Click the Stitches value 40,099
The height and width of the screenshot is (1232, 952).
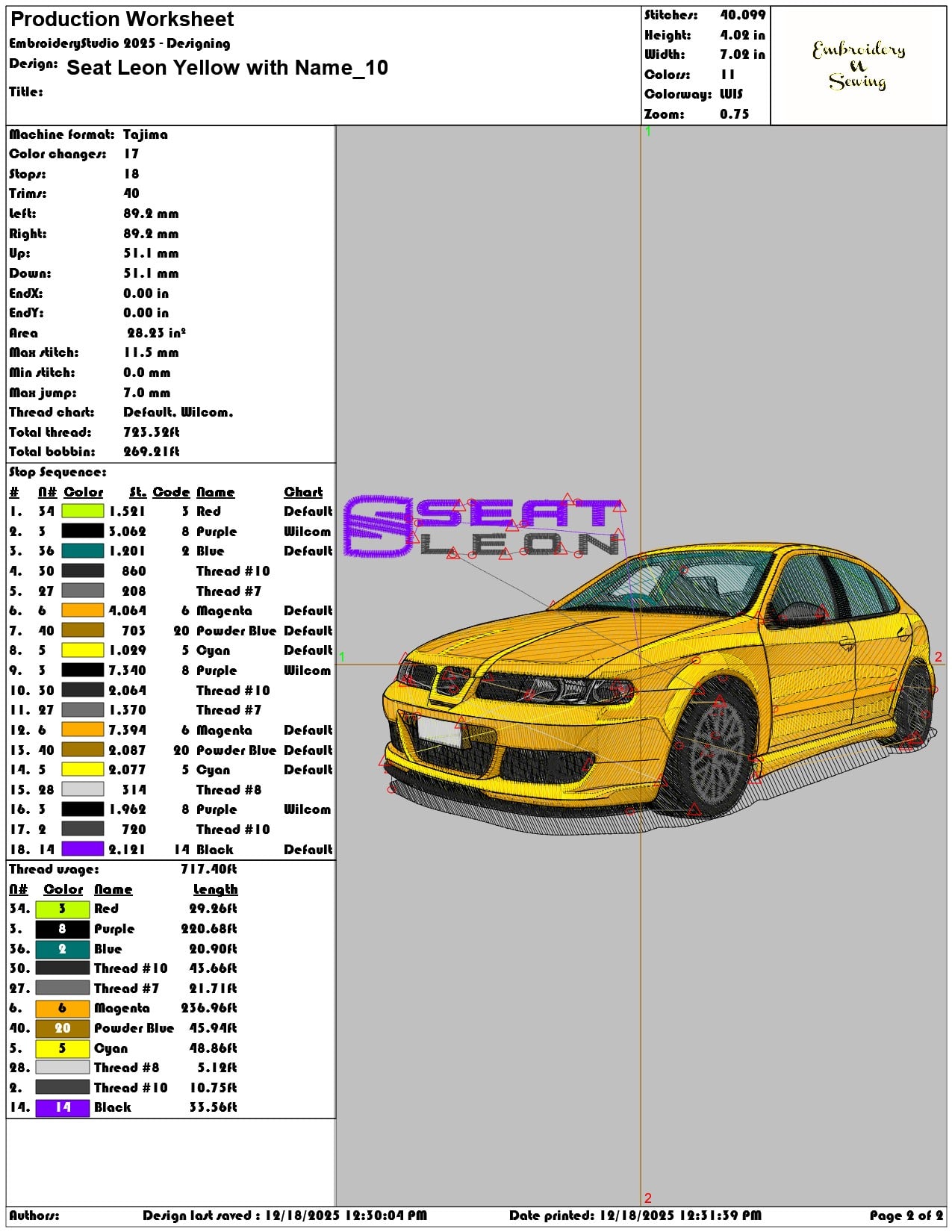pos(743,15)
